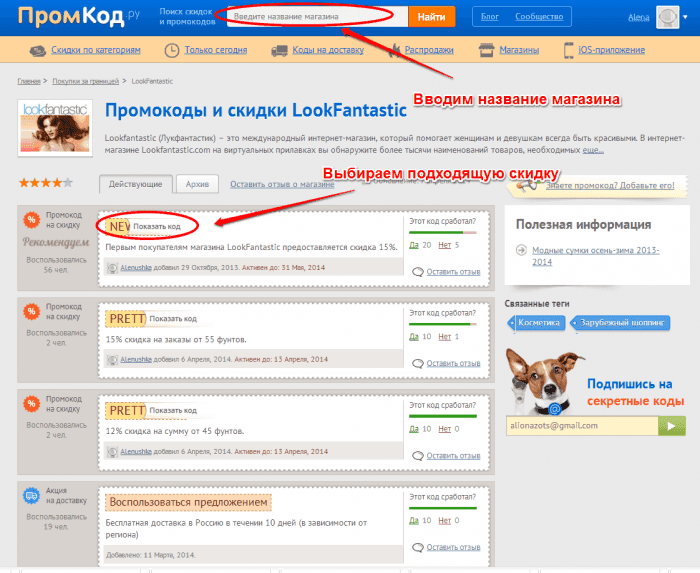Vote Нет for the first buyers 15% code
The image size is (700, 573).
coord(445,245)
